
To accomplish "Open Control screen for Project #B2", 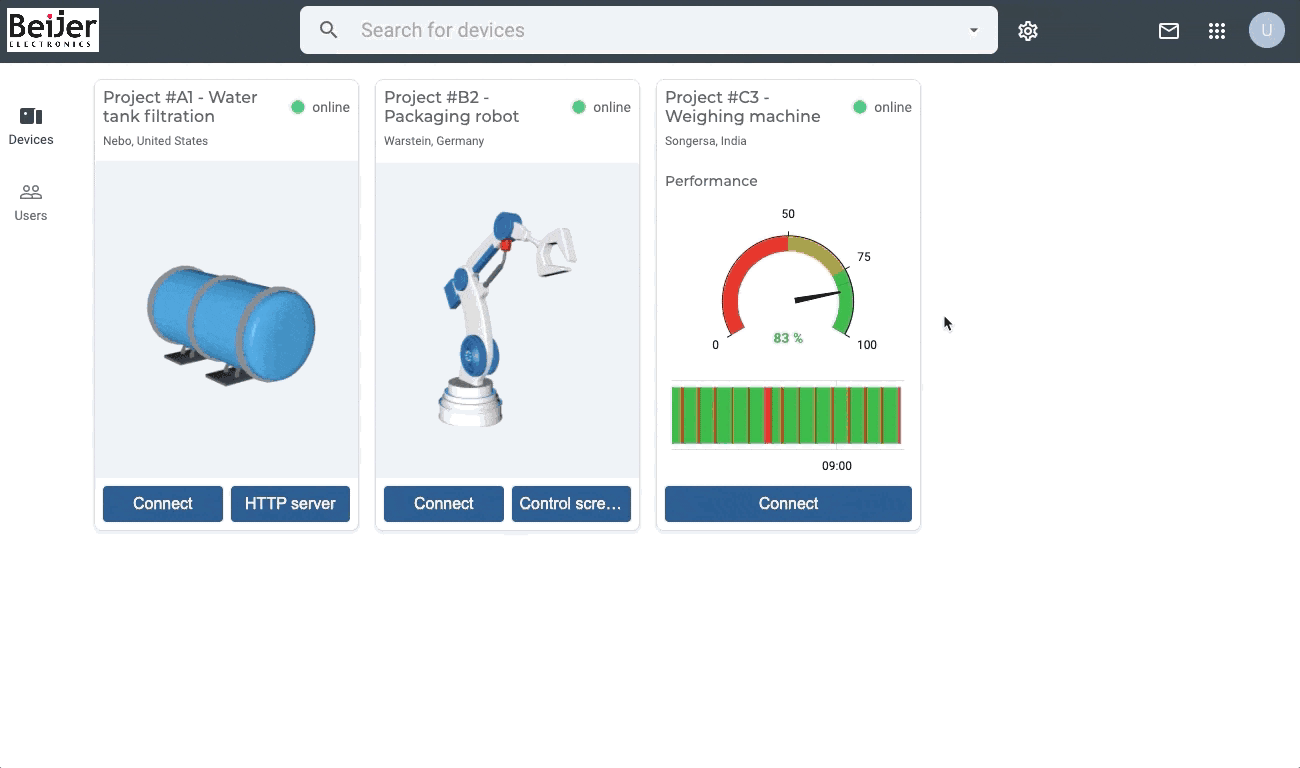I will pyautogui.click(x=571, y=504).
